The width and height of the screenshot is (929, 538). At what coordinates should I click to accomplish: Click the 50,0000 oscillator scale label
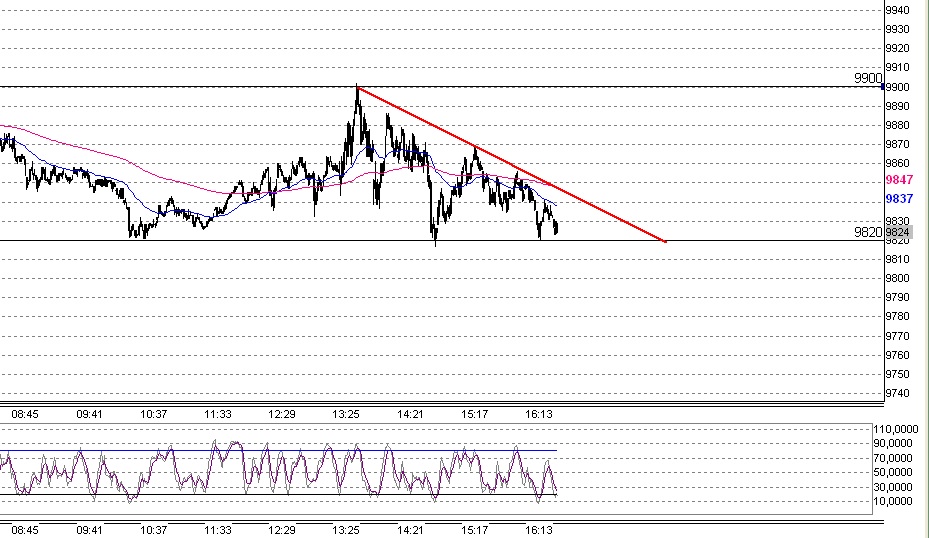(893, 472)
